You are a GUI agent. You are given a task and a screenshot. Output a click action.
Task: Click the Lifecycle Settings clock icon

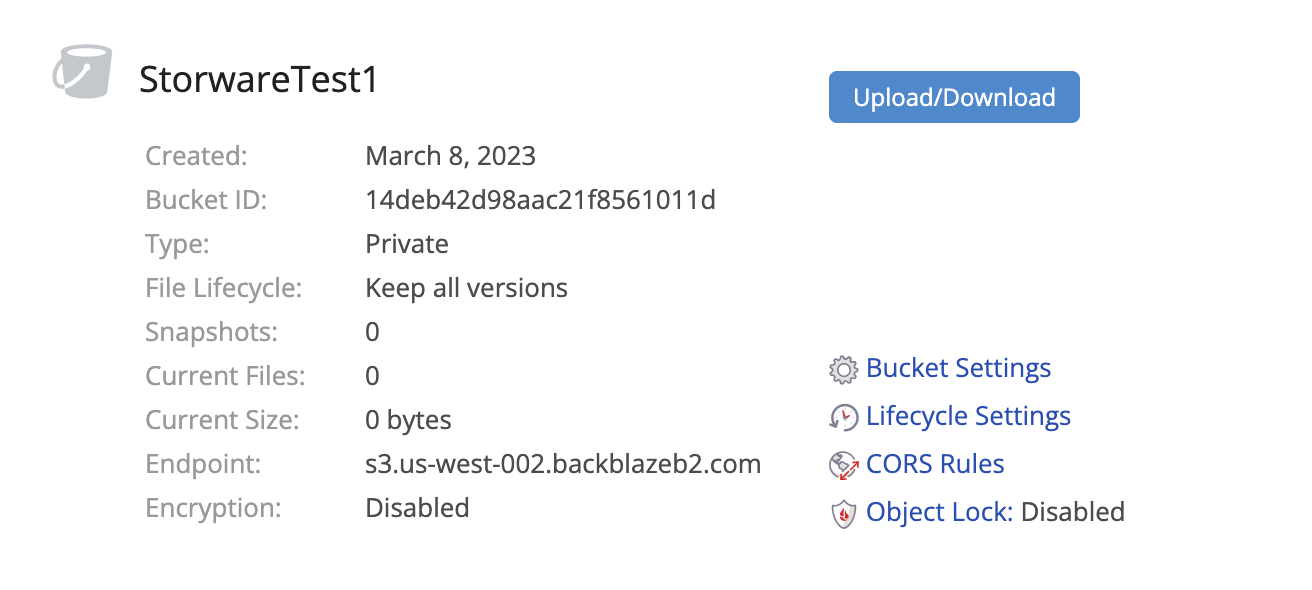844,417
